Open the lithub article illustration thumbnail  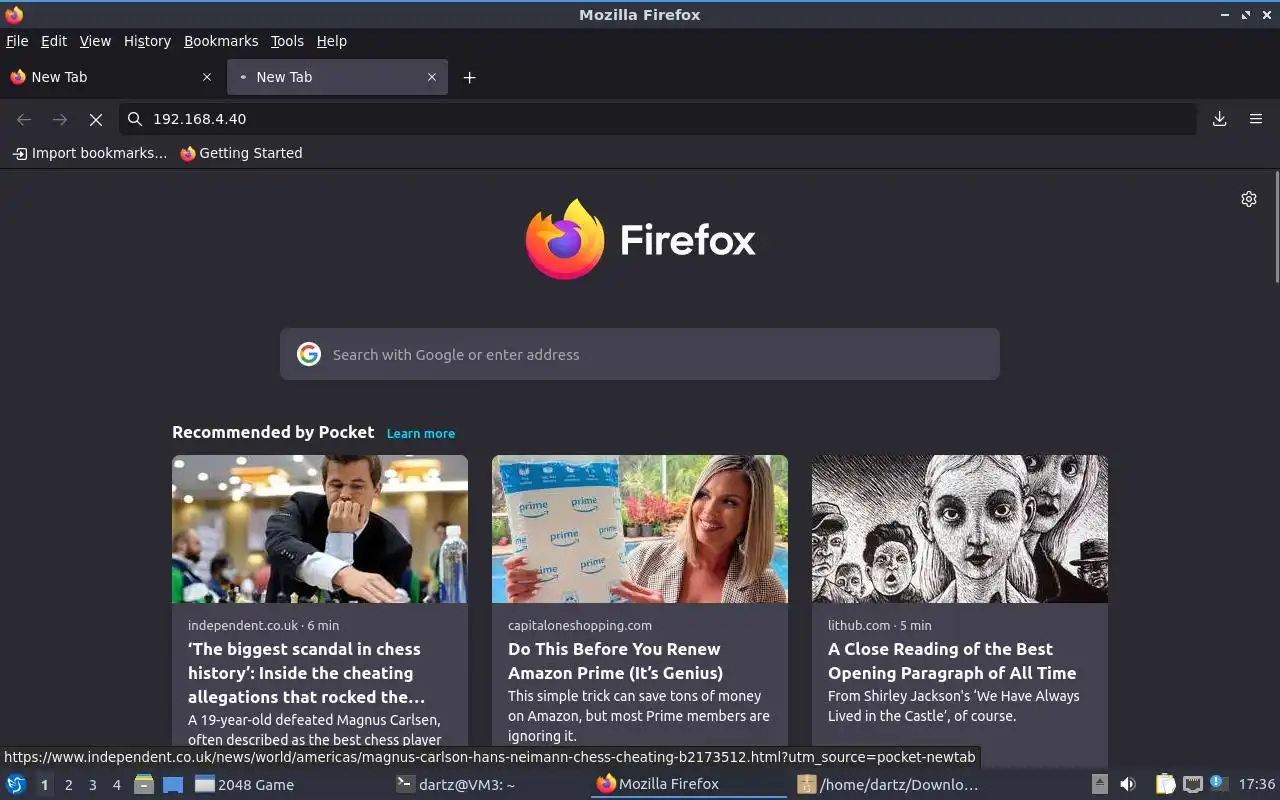tap(960, 529)
